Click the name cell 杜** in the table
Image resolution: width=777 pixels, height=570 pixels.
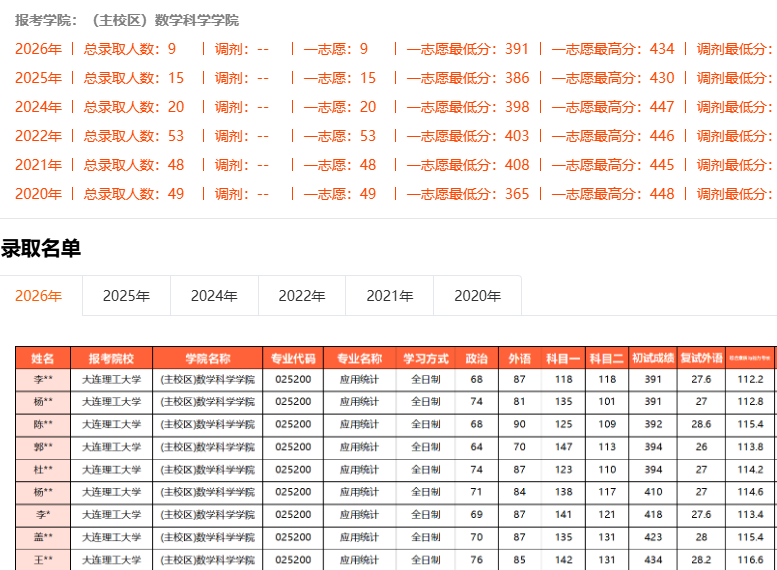tap(43, 470)
